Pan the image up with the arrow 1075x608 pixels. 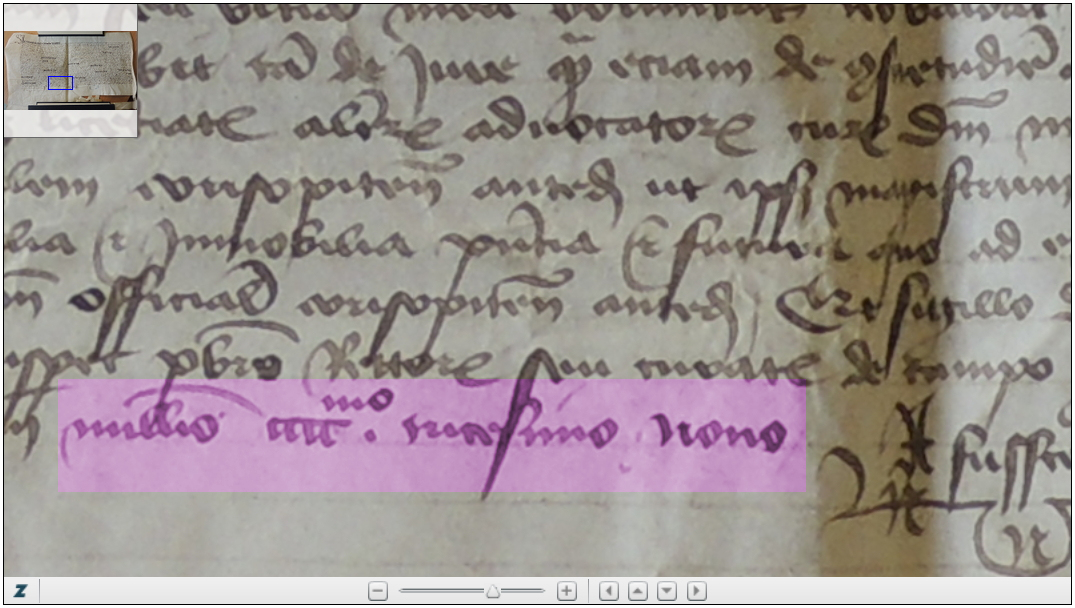pos(637,591)
